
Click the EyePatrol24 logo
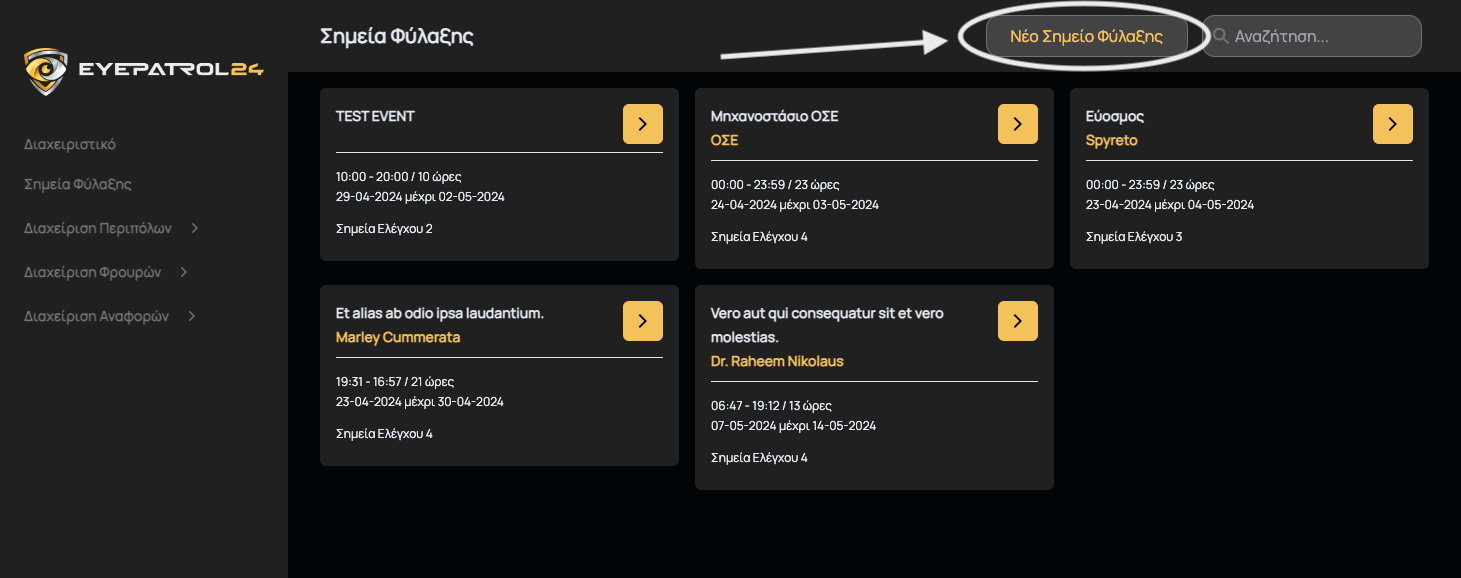pos(143,70)
